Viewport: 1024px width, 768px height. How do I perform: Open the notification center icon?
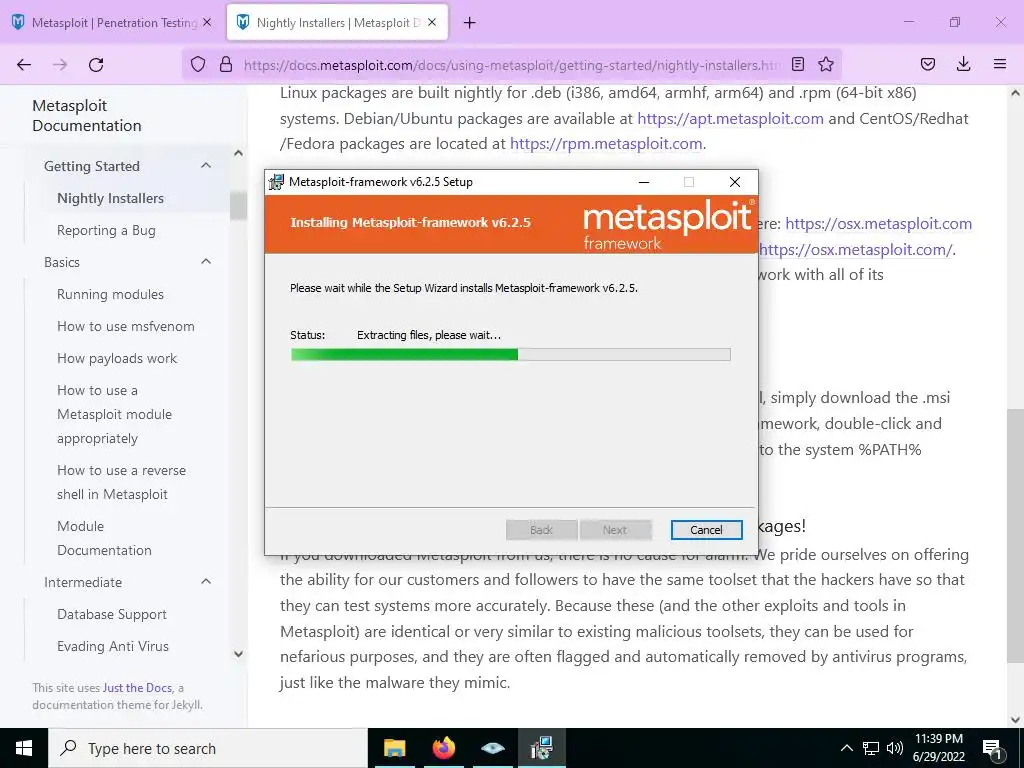point(992,749)
